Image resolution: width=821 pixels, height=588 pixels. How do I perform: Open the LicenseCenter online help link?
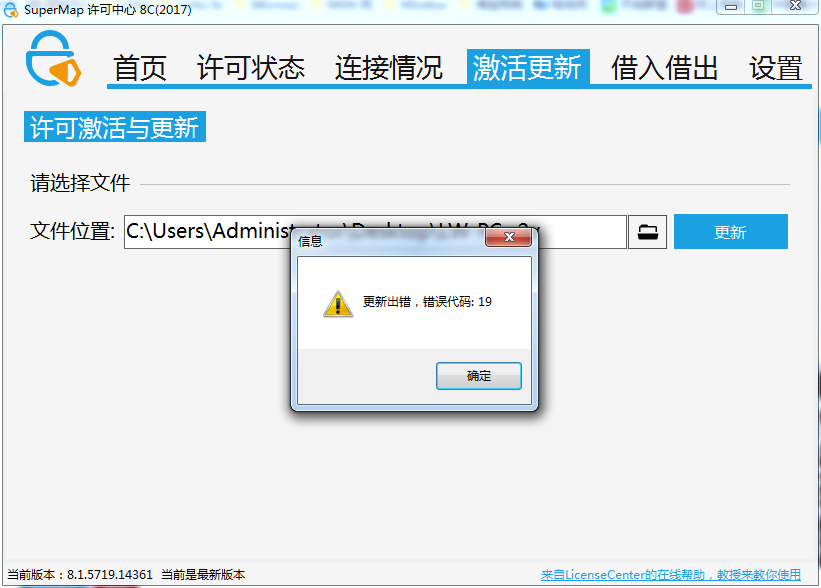pyautogui.click(x=671, y=575)
